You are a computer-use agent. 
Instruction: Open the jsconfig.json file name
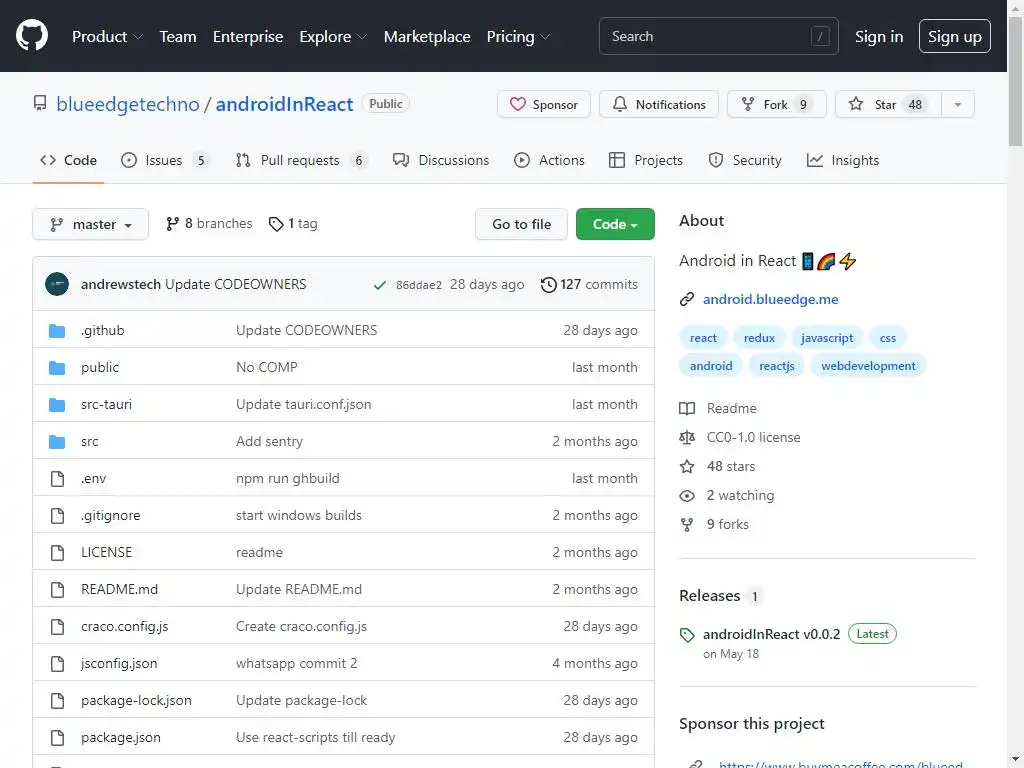119,664
